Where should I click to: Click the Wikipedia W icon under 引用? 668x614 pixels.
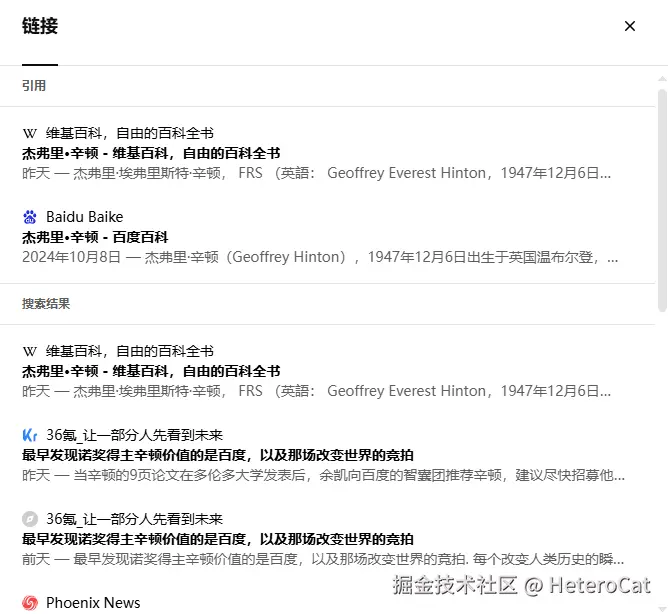(30, 134)
